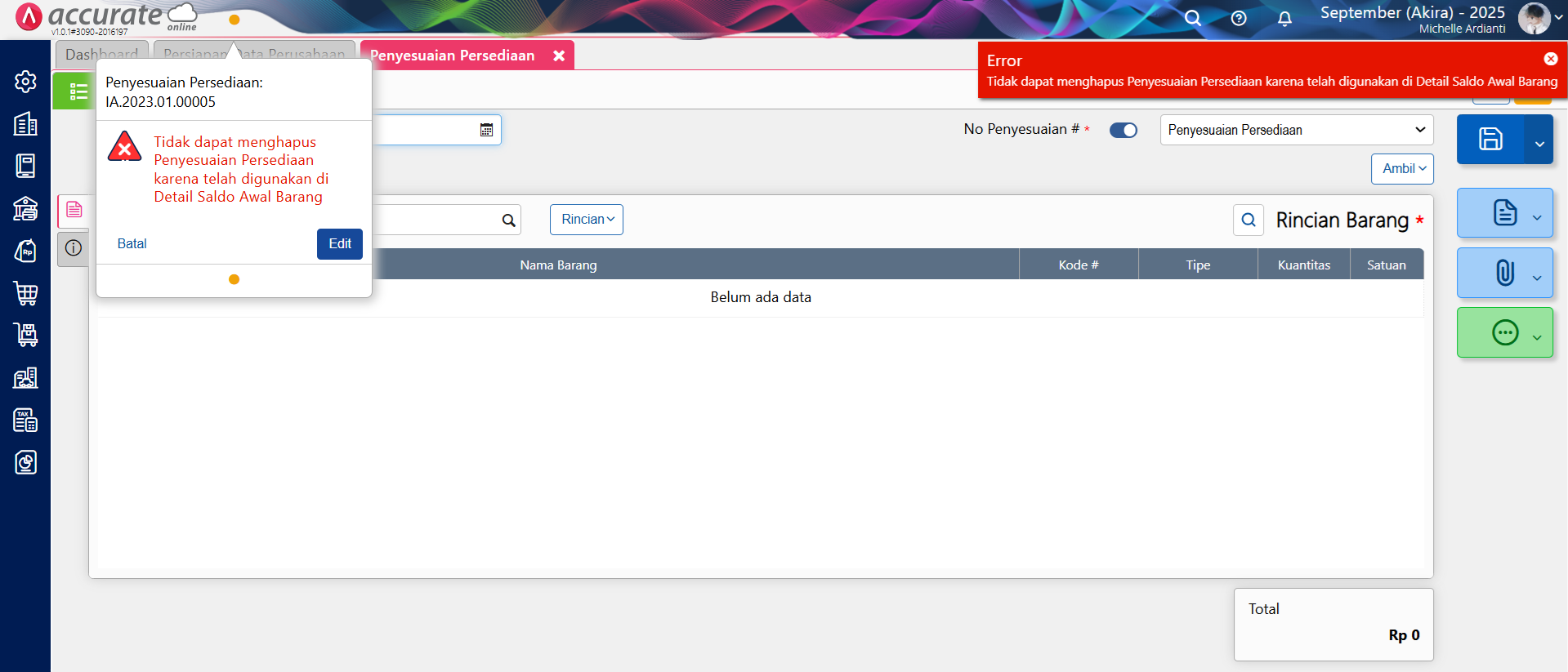Click the paperclip attachment icon
Image resolution: width=1568 pixels, height=672 pixels.
pos(1504,273)
